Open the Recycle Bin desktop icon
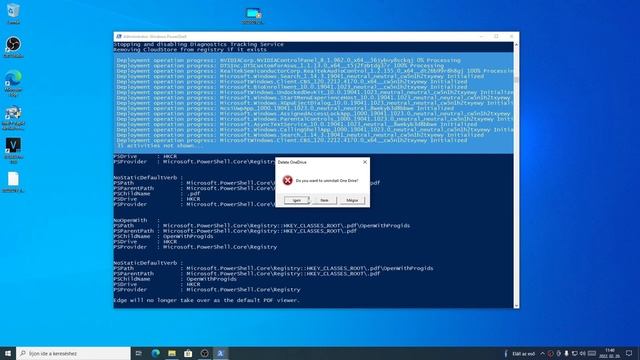Screen dimensions: 640x360 click(x=13, y=14)
